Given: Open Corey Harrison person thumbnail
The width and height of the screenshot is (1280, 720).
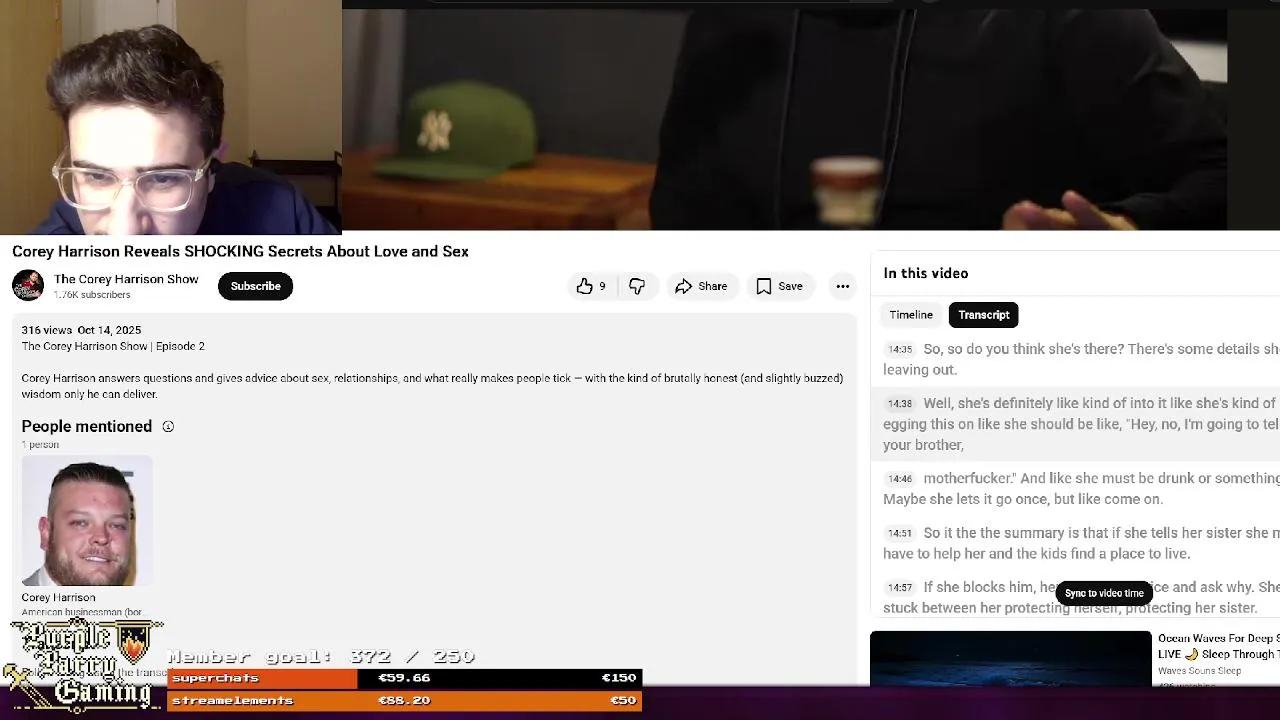Looking at the screenshot, I should click(x=87, y=521).
